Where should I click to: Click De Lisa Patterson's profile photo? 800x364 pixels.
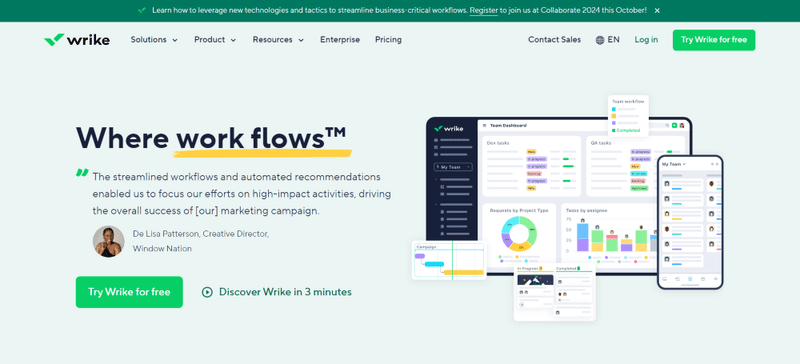(x=109, y=241)
